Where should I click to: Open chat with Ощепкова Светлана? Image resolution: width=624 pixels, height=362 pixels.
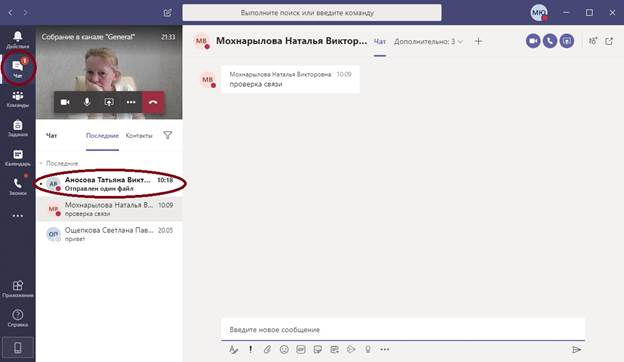109,234
